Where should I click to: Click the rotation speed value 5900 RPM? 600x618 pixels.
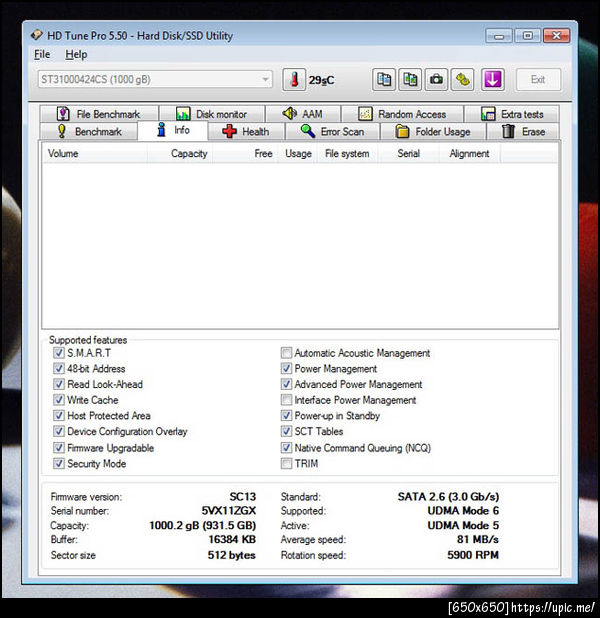click(473, 555)
